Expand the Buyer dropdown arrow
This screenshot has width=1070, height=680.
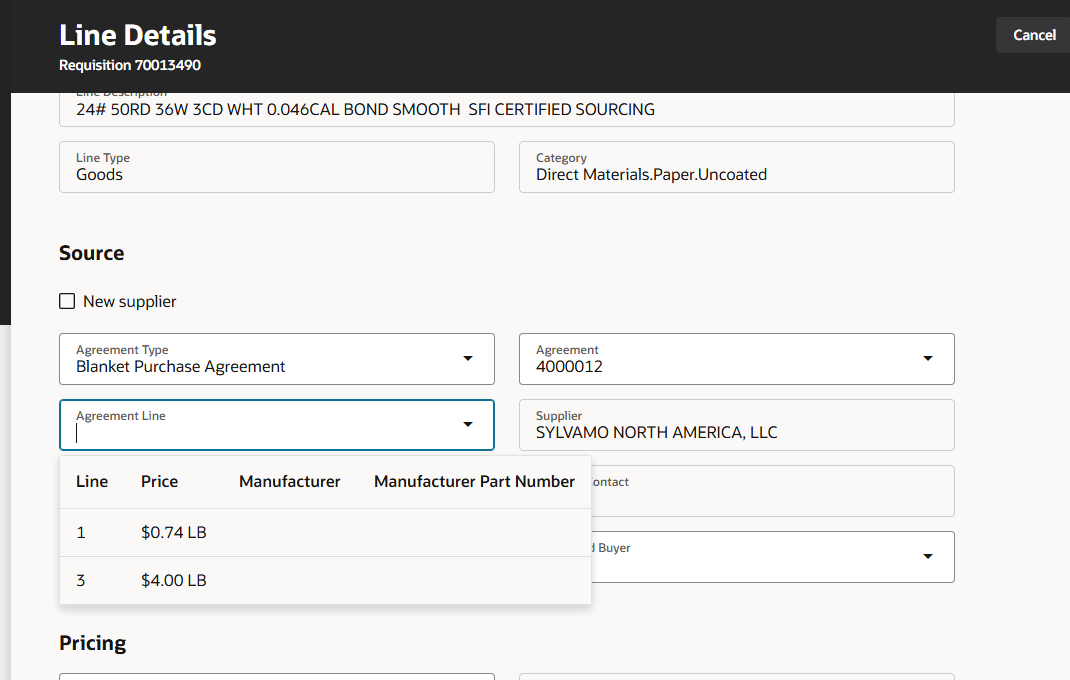[x=928, y=556]
